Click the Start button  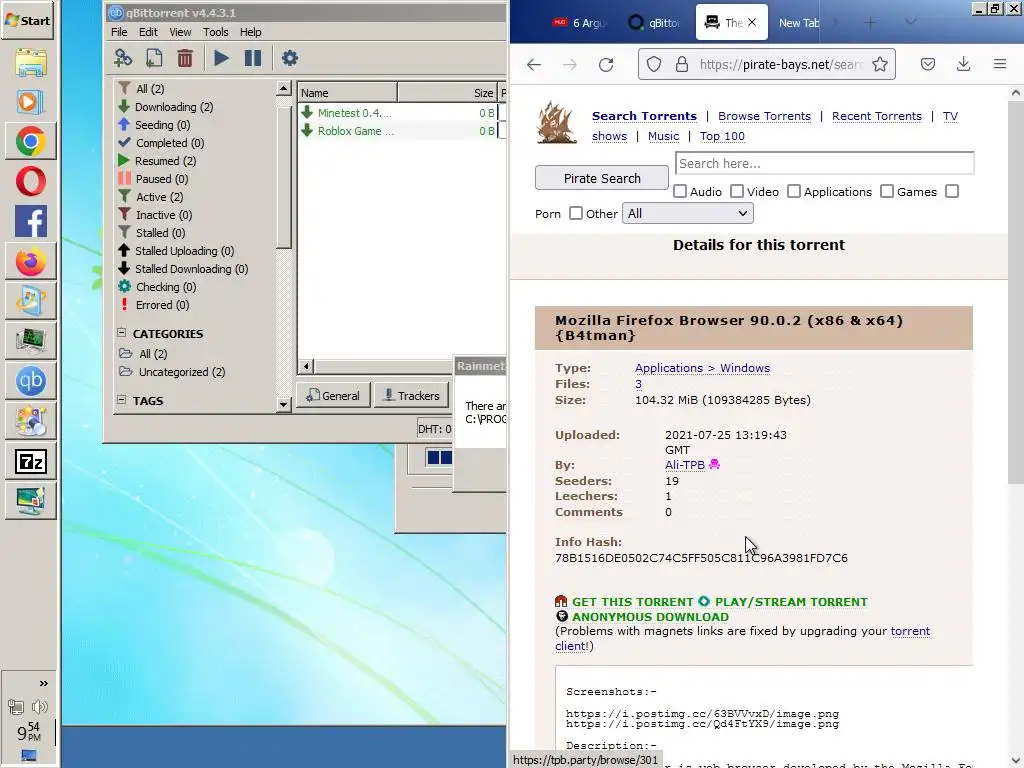coord(28,20)
